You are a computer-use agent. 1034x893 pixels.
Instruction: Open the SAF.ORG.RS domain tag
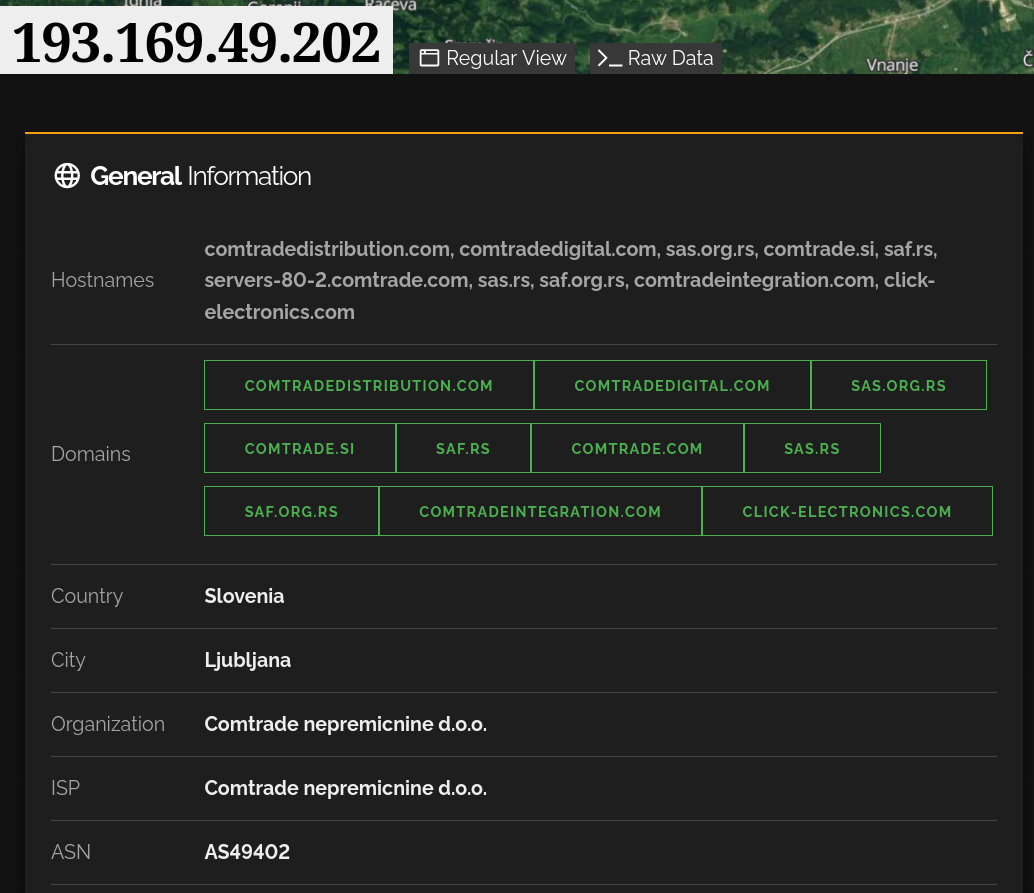coord(291,511)
